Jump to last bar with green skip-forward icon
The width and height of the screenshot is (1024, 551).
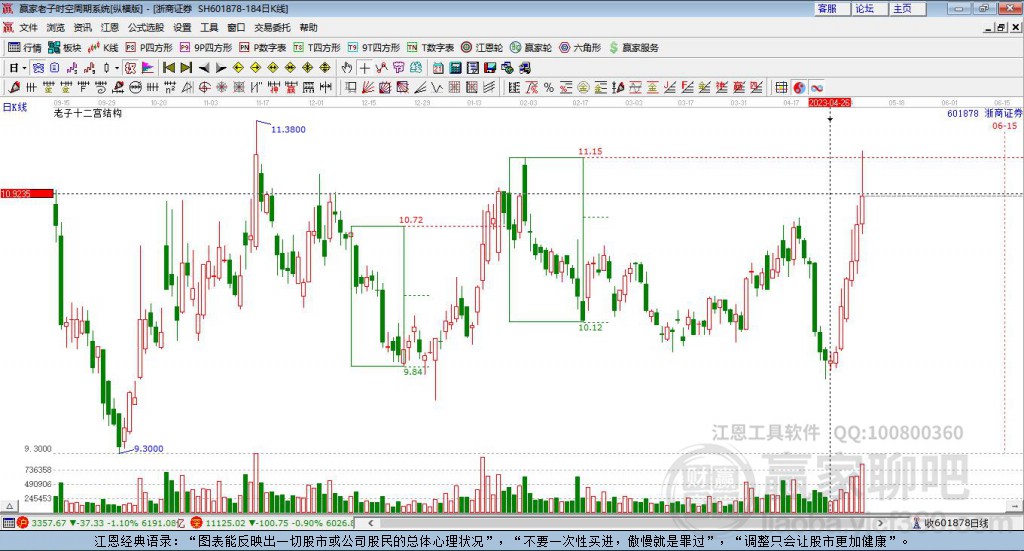(x=186, y=68)
